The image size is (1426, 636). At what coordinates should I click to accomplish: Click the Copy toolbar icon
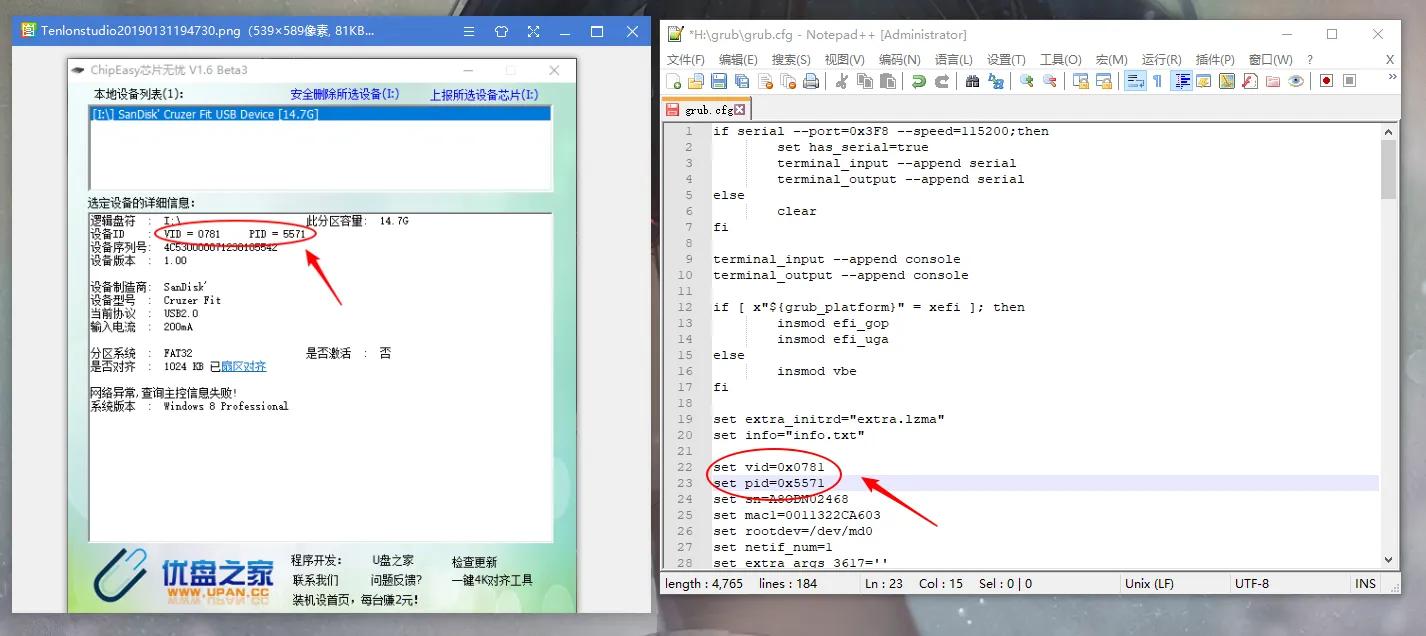click(x=865, y=81)
